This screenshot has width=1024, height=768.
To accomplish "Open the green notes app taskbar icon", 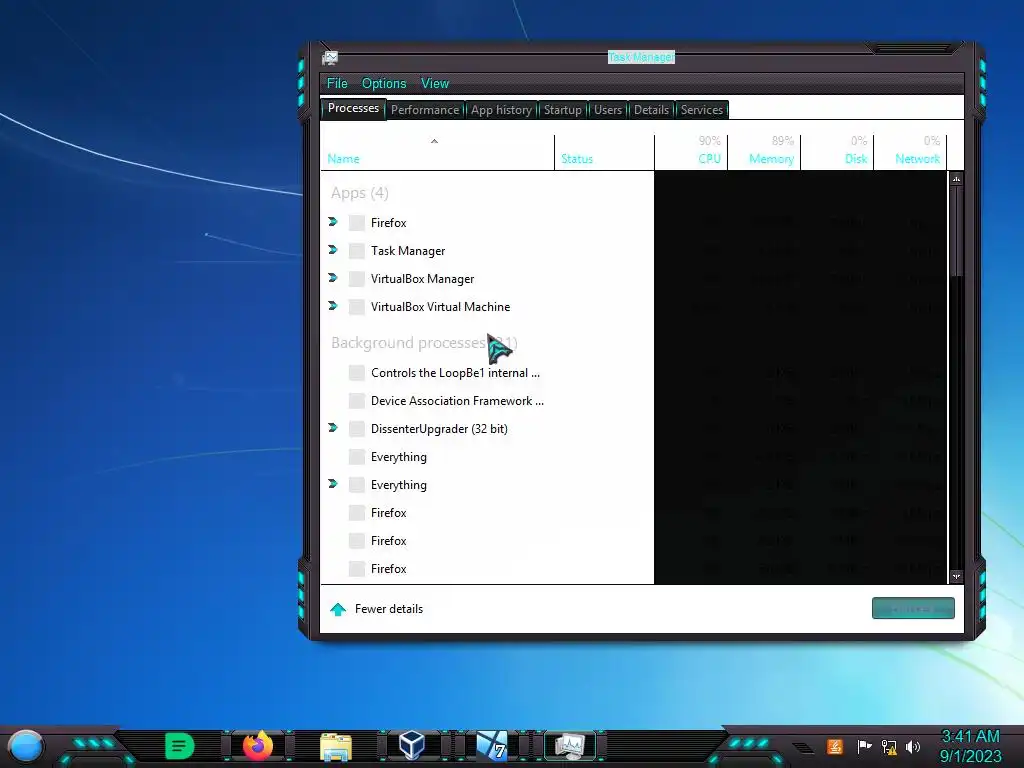I will 180,746.
